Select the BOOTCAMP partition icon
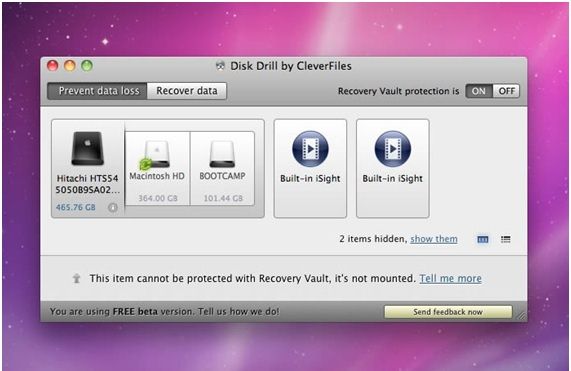Screen dimensions: 571x371 222,154
